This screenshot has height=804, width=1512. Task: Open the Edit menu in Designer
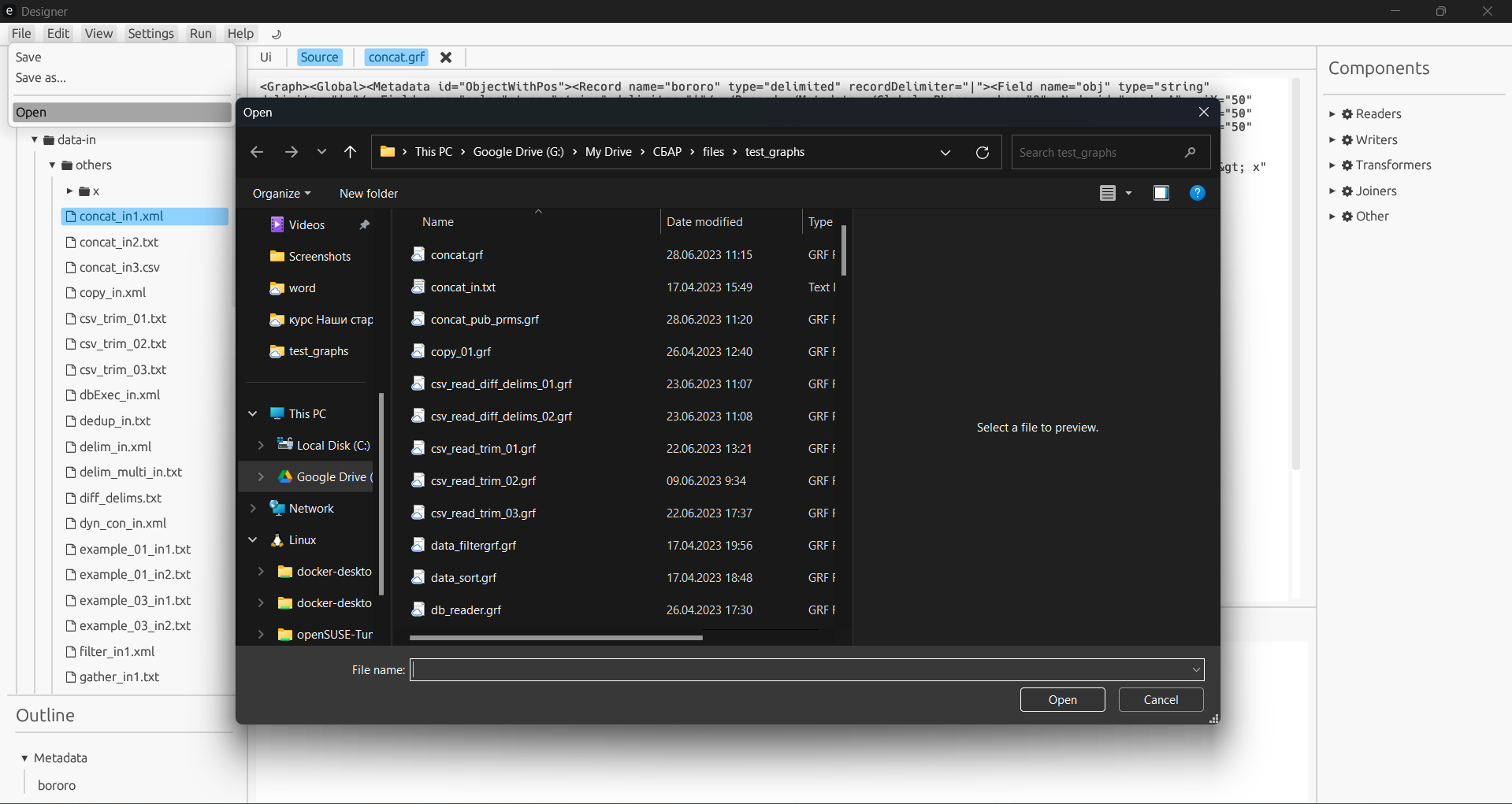coord(58,33)
